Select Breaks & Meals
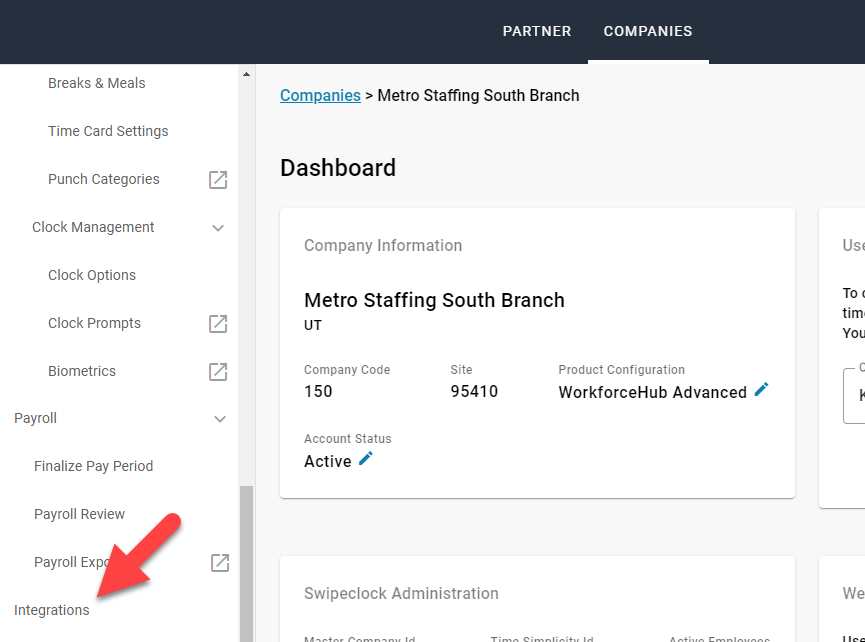The height and width of the screenshot is (642, 865). [96, 83]
